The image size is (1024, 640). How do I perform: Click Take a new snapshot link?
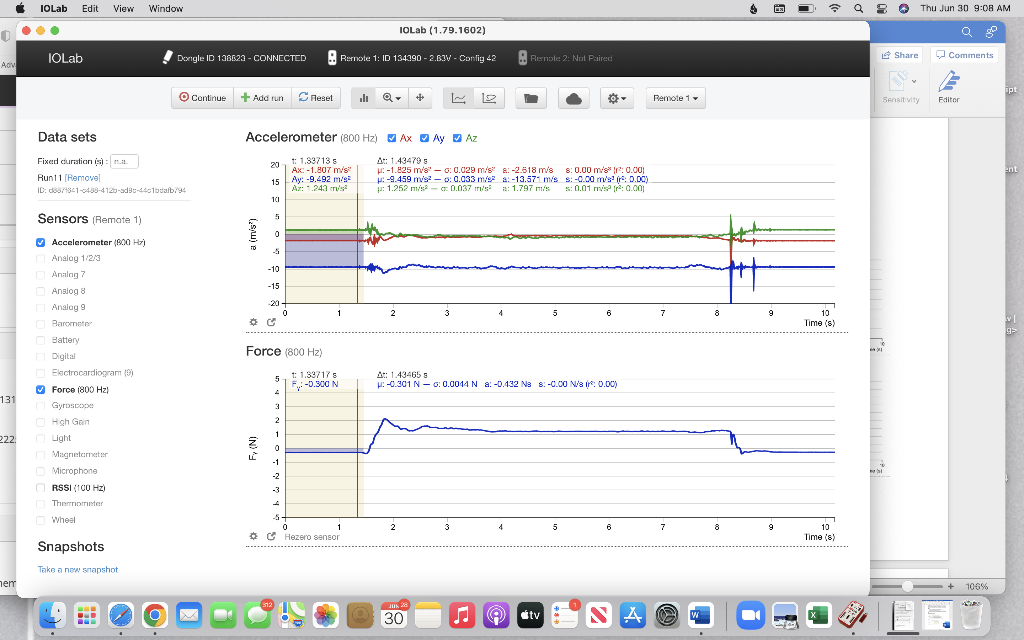(x=78, y=569)
